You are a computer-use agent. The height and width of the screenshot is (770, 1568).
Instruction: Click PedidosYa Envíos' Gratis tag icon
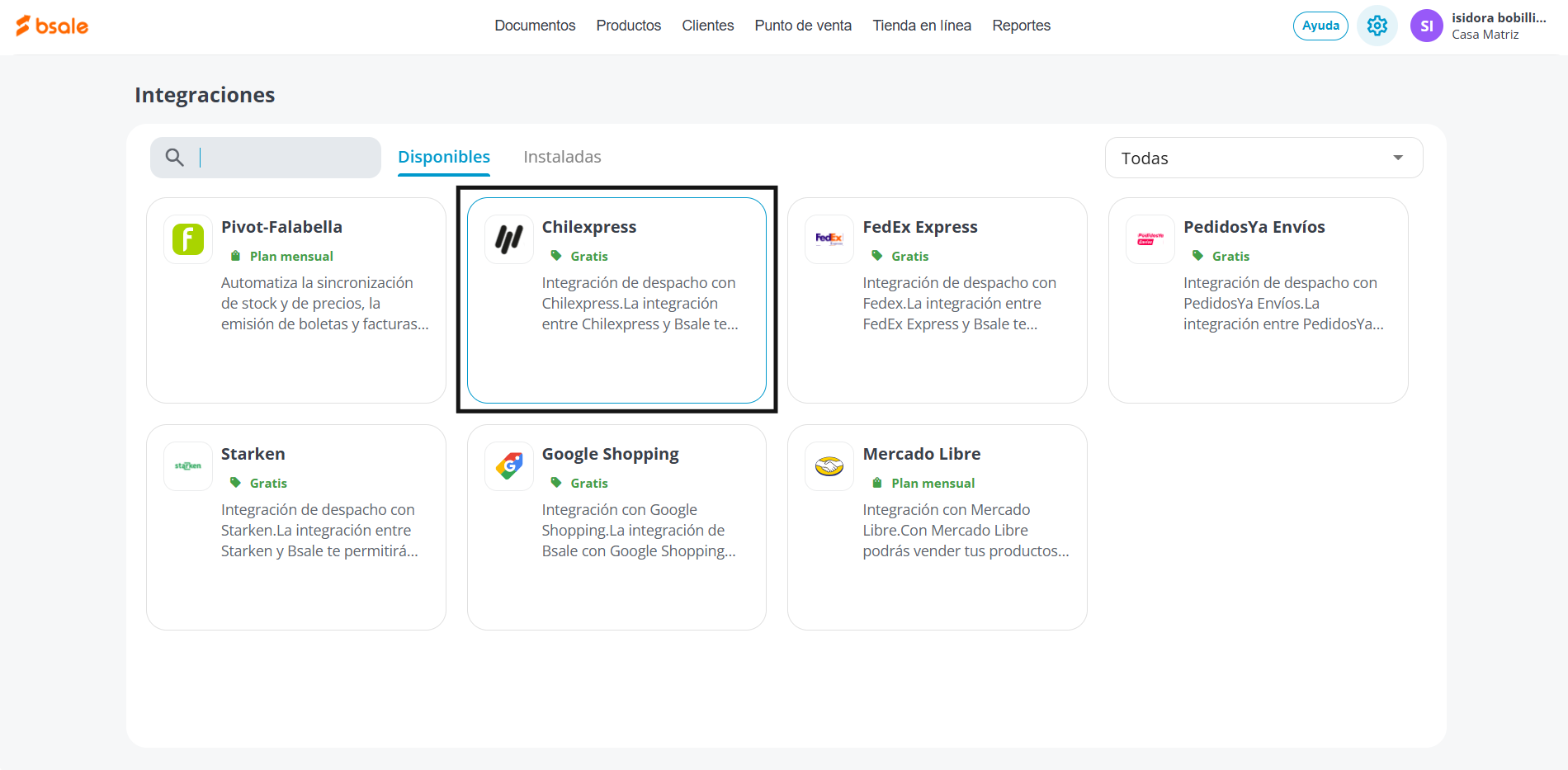coord(1197,256)
